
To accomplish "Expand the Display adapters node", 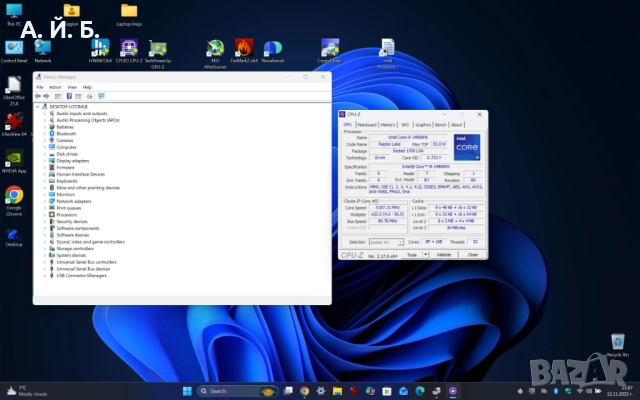I will 45,161.
